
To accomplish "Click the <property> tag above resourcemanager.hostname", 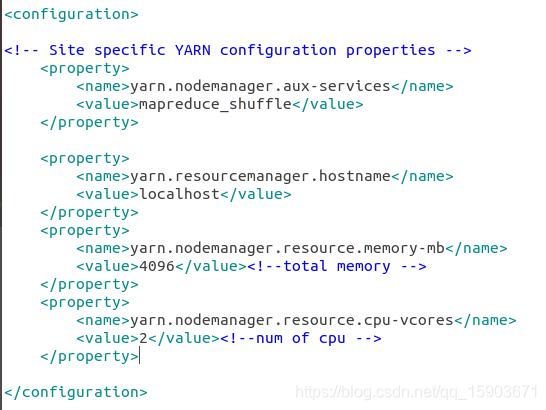I will coord(85,158).
